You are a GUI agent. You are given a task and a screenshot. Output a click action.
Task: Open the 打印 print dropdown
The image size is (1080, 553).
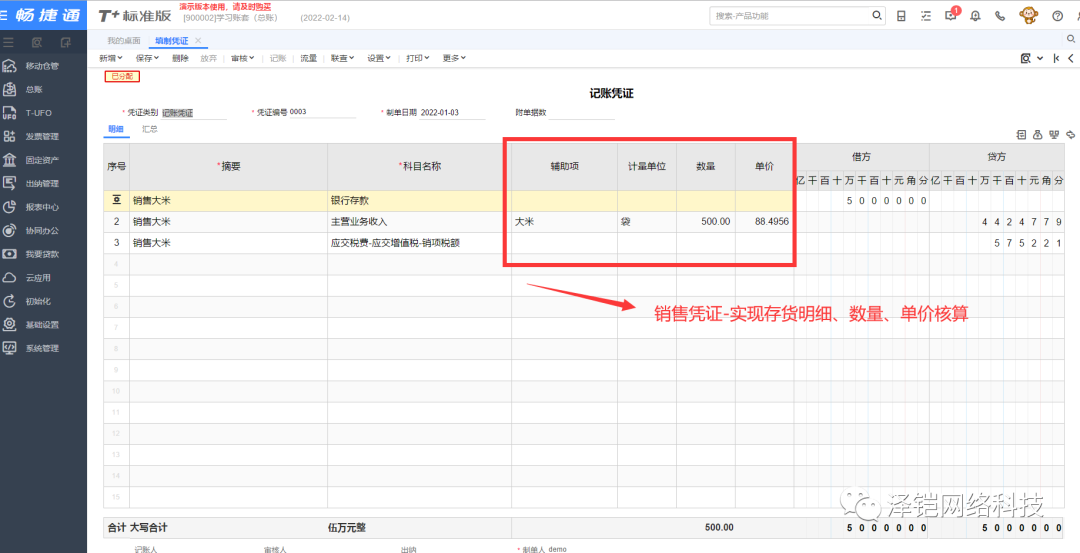(417, 58)
